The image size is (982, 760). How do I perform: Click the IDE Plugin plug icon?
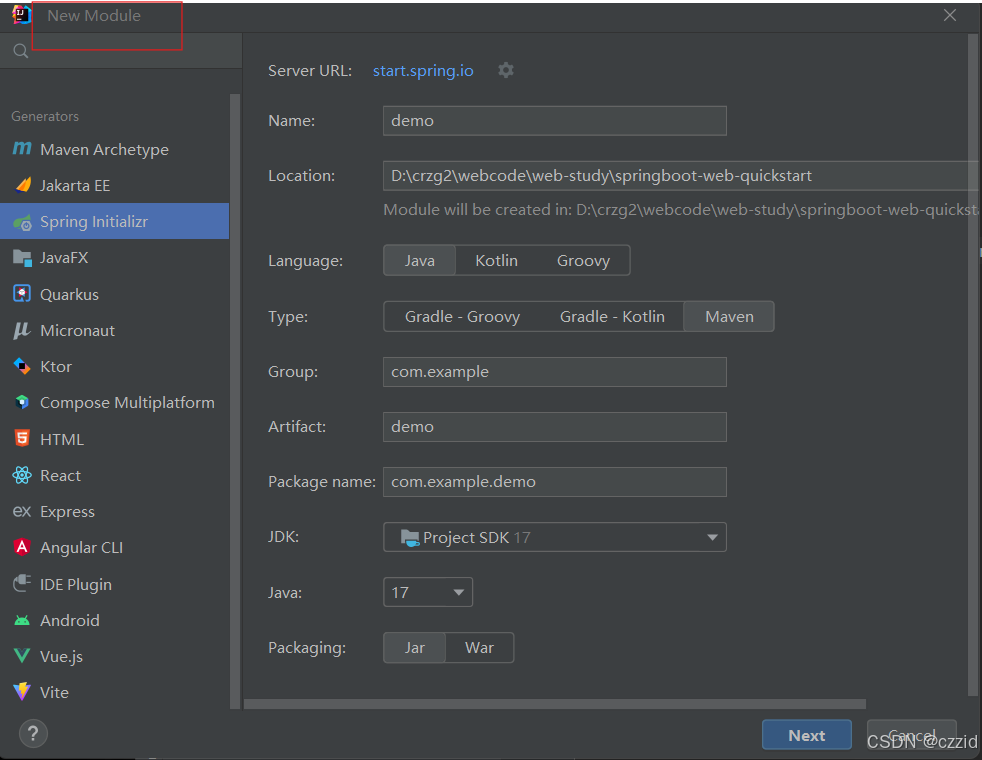[22, 583]
